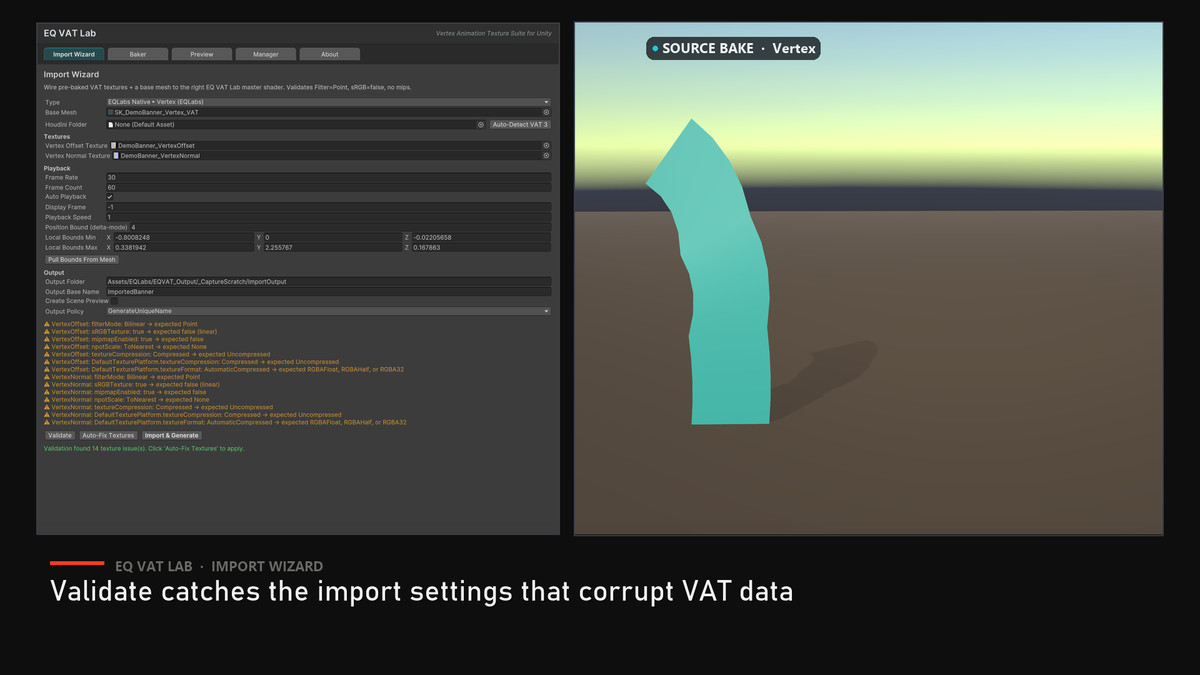Click the DemoBanner_VertexNormal texture thumbnail icon

coord(116,156)
